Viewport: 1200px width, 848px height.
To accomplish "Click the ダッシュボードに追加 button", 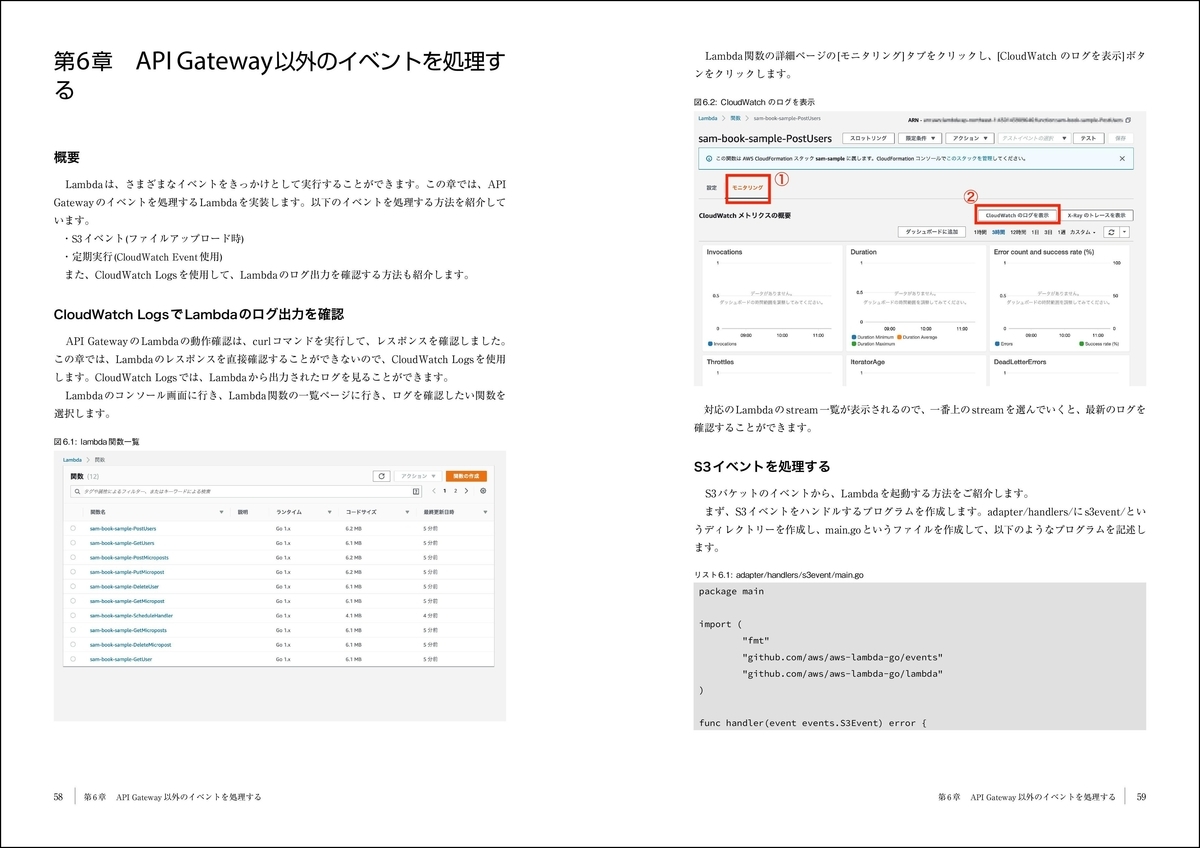I will pos(930,231).
